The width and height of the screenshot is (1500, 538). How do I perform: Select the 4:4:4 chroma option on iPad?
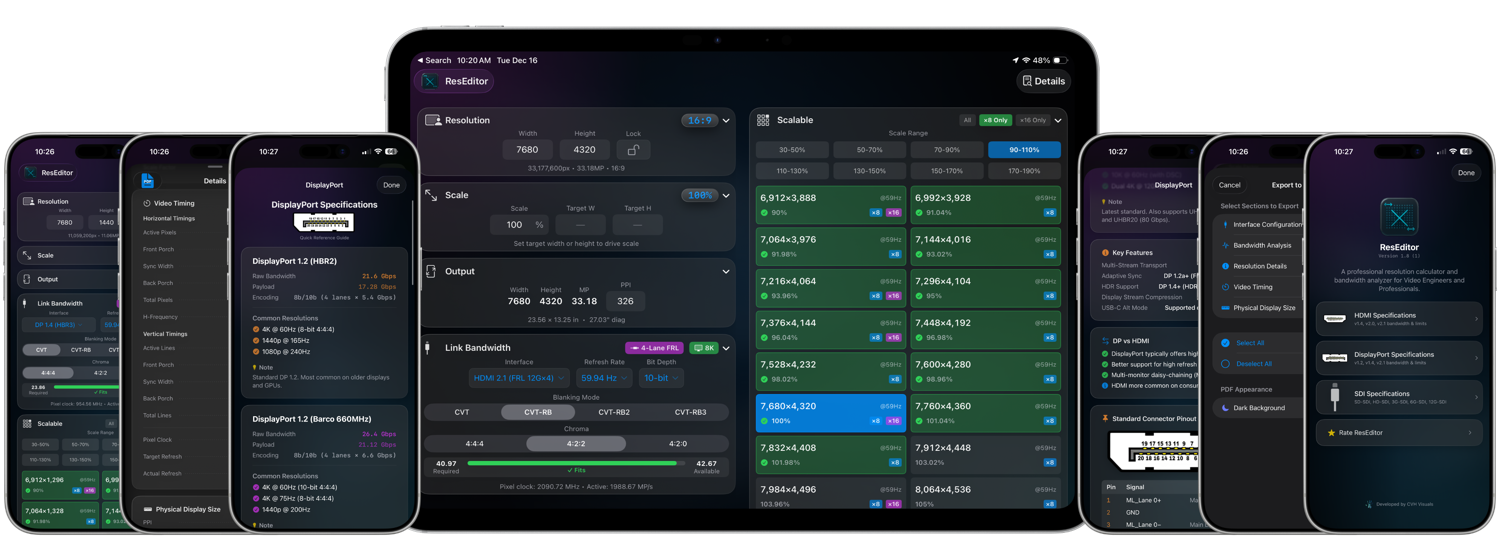[474, 443]
